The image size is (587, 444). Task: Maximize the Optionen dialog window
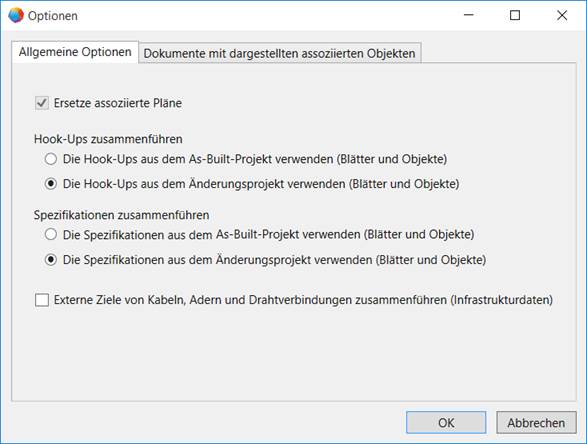[x=515, y=15]
